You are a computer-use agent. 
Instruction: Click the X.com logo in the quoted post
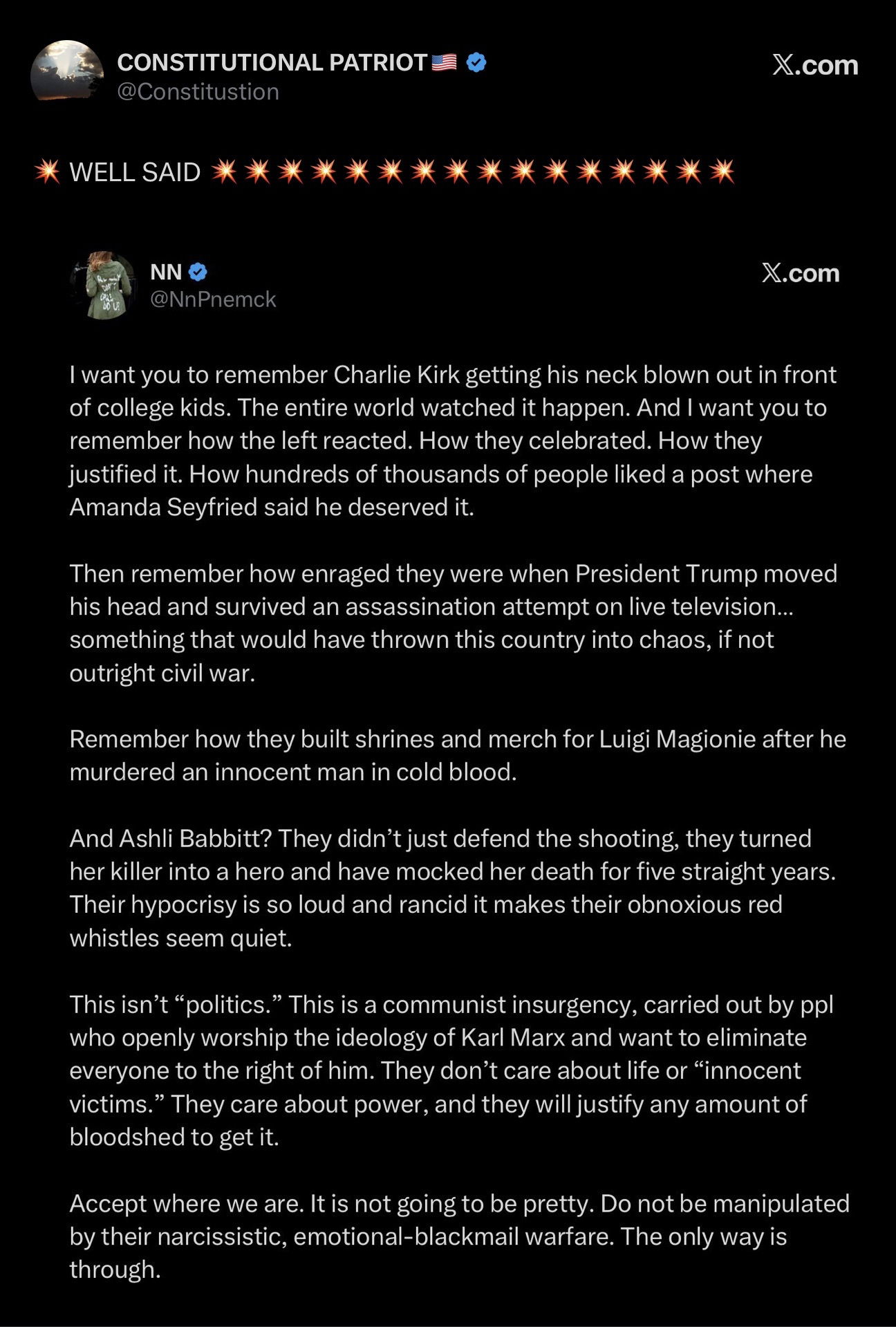tap(800, 273)
